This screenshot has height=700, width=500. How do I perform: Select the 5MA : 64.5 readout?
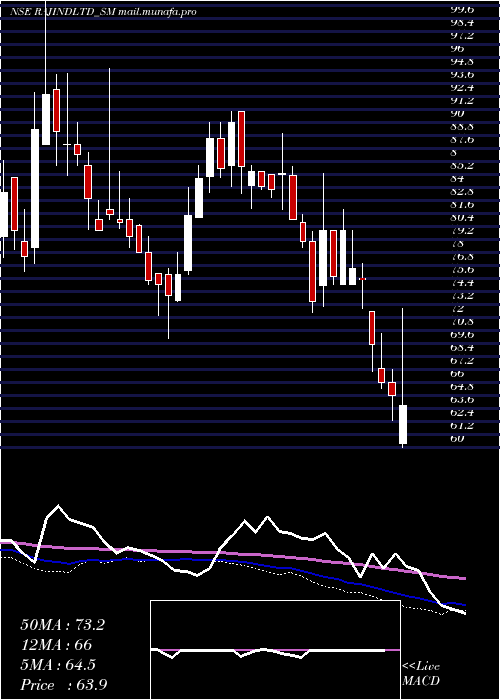coord(58,665)
